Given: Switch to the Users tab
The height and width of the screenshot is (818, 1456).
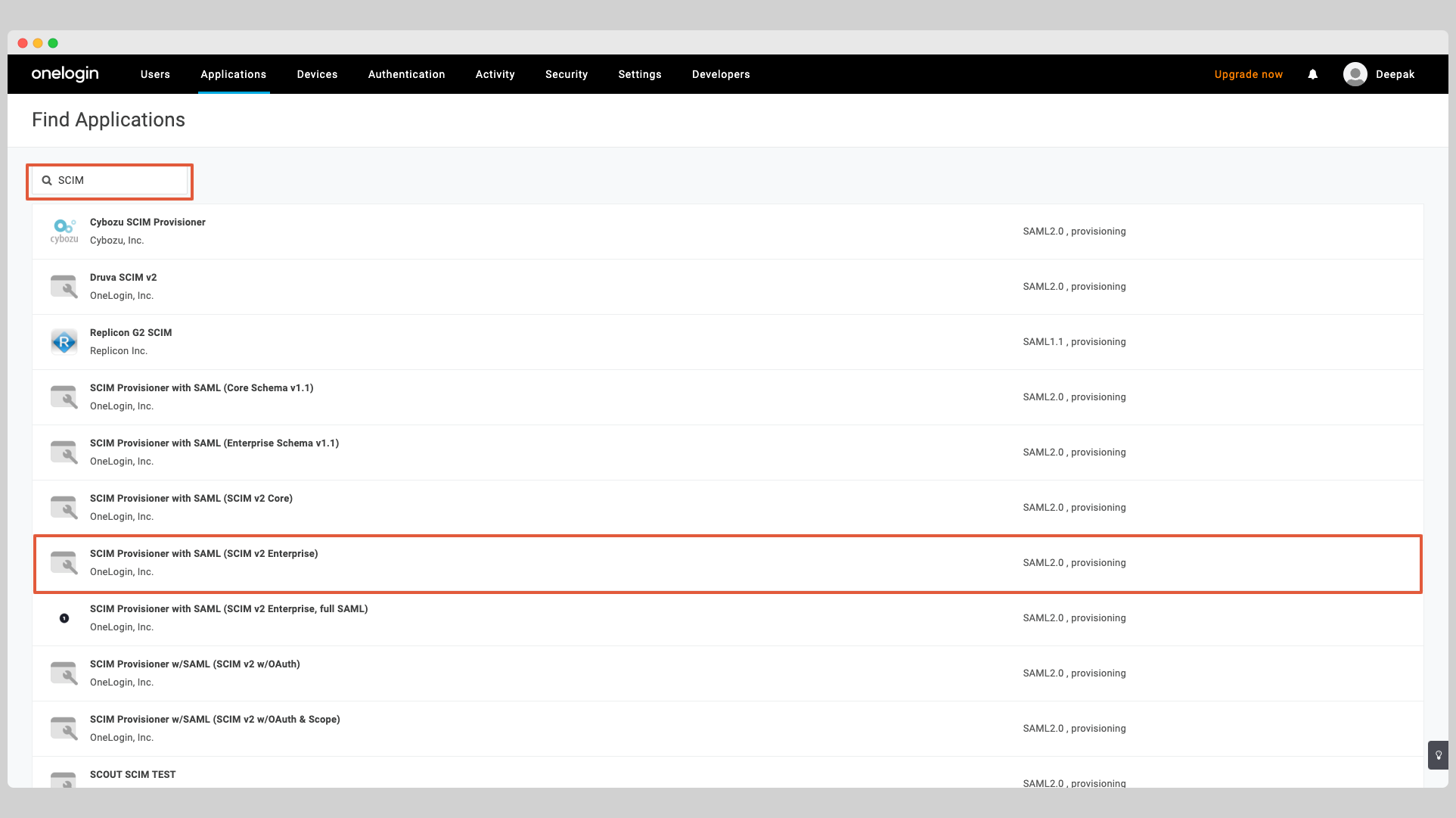Looking at the screenshot, I should (x=155, y=74).
